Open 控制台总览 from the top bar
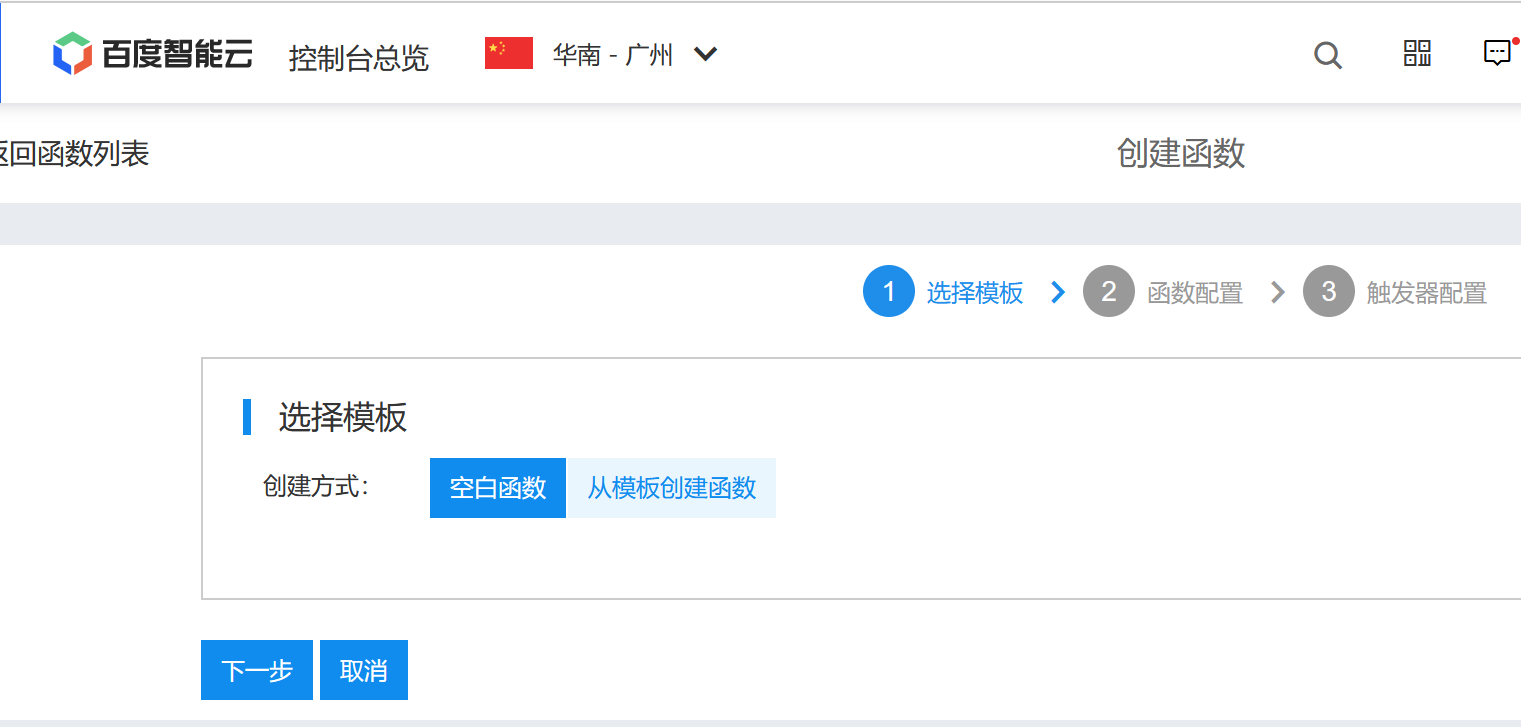The height and width of the screenshot is (727, 1521). 359,58
